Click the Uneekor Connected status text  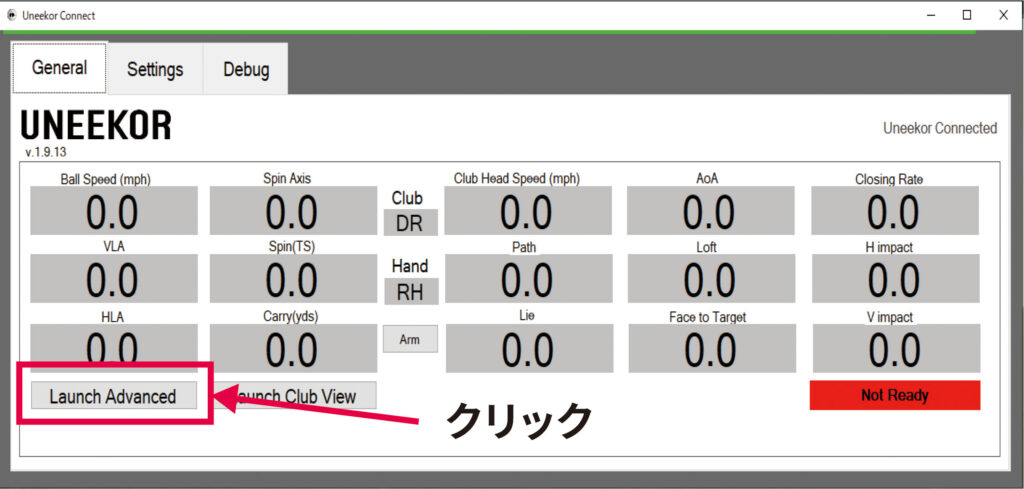click(x=940, y=129)
